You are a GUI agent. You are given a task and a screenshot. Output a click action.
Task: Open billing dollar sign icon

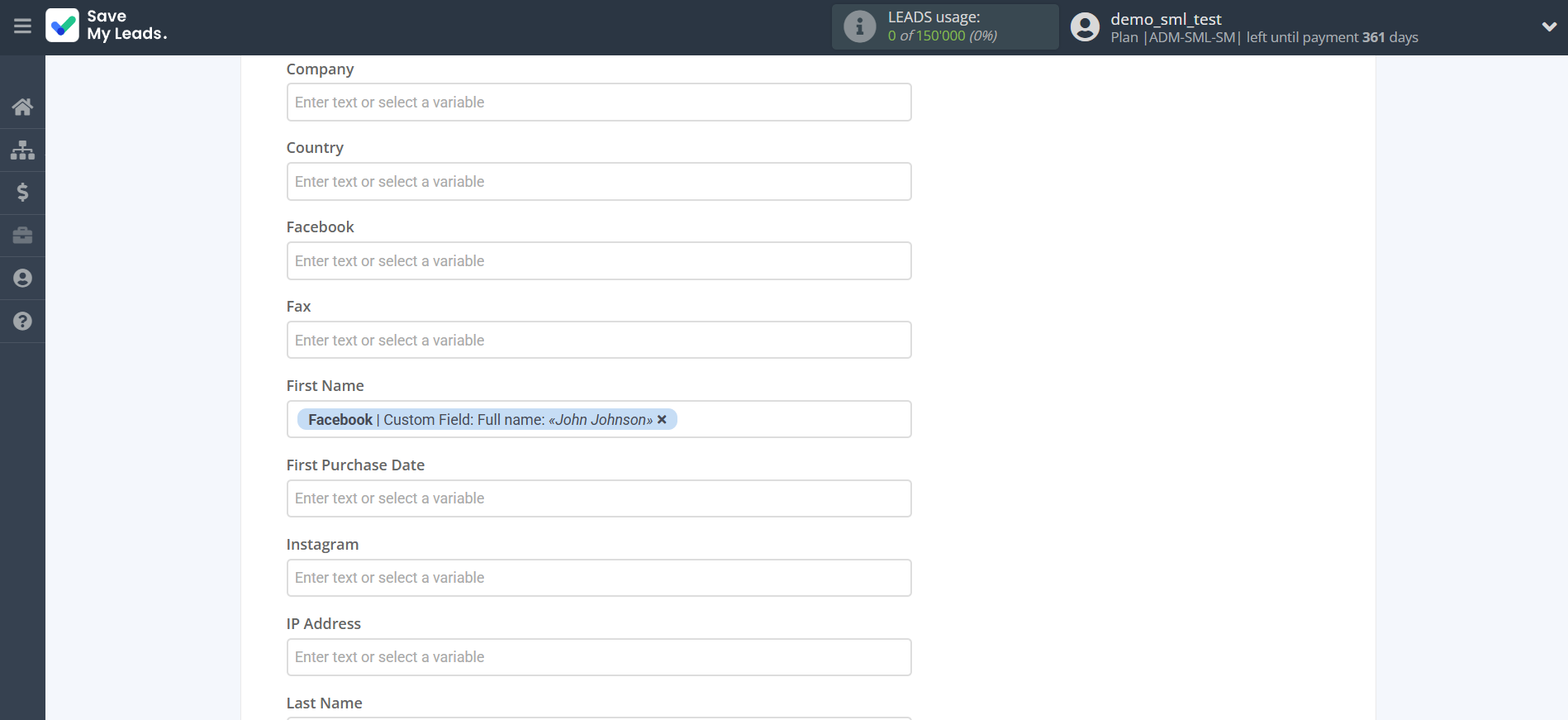22,193
